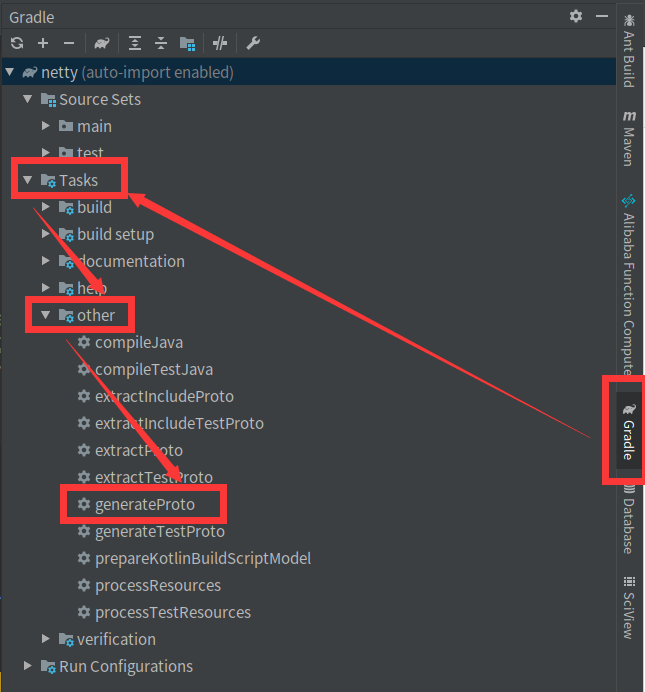Open the Maven side tab
645x692 pixels.
[x=629, y=139]
